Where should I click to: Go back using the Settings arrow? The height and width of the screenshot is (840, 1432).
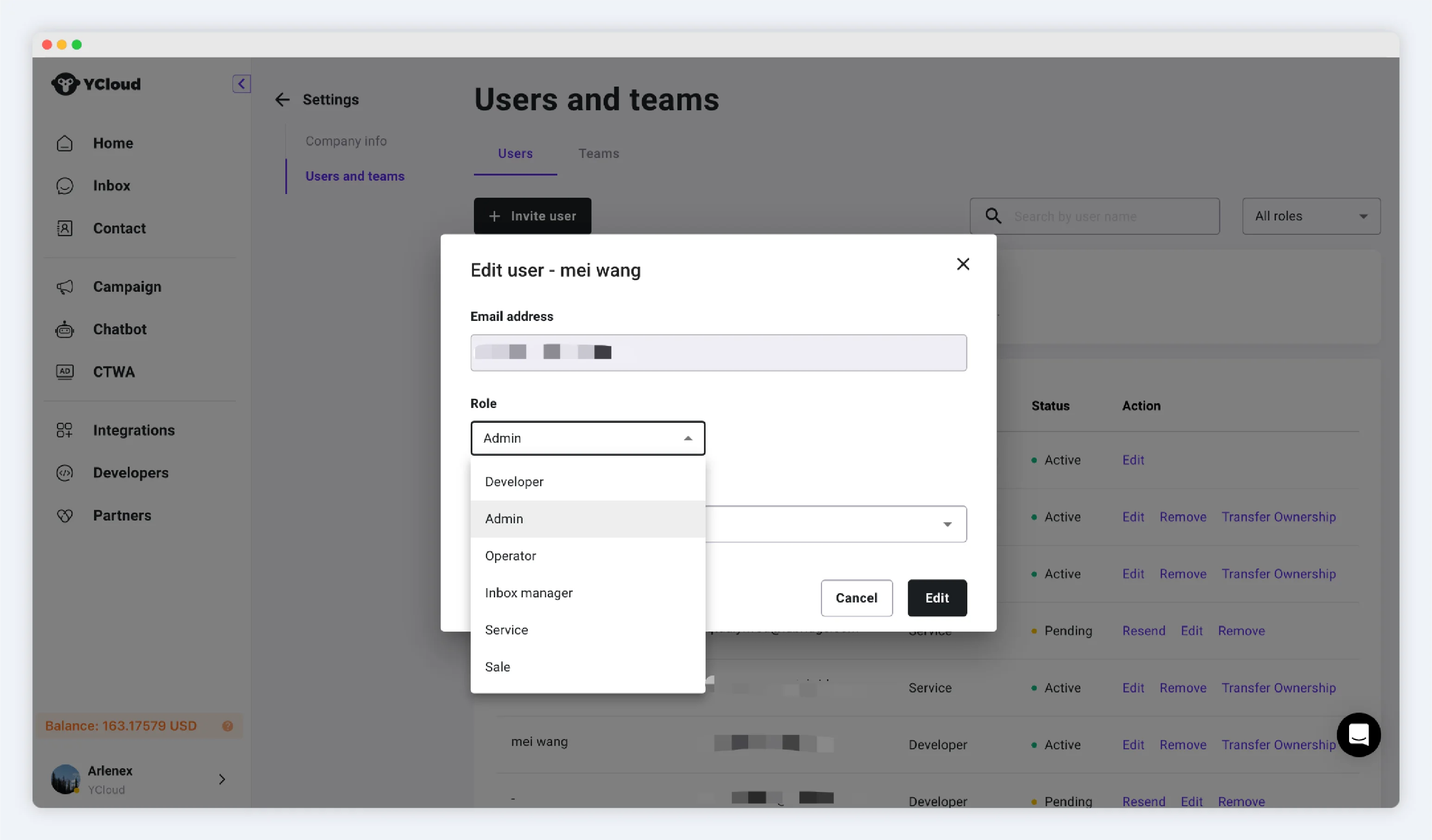283,100
